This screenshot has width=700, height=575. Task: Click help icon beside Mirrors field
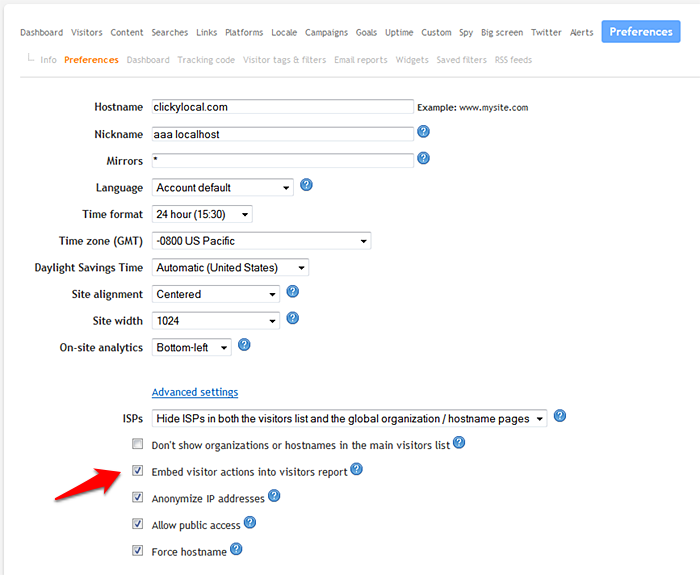tap(424, 158)
